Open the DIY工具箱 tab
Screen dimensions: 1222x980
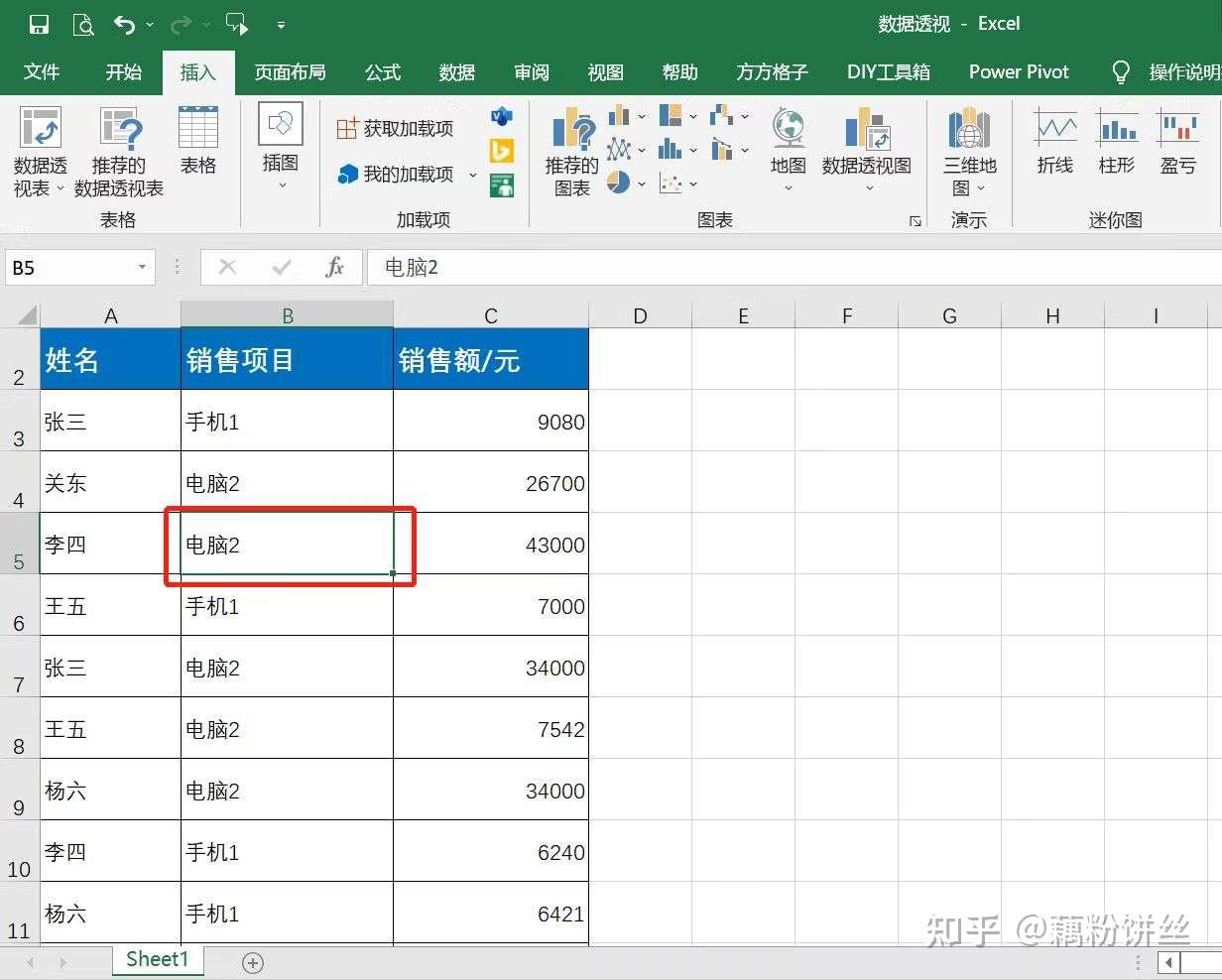pyautogui.click(x=889, y=72)
